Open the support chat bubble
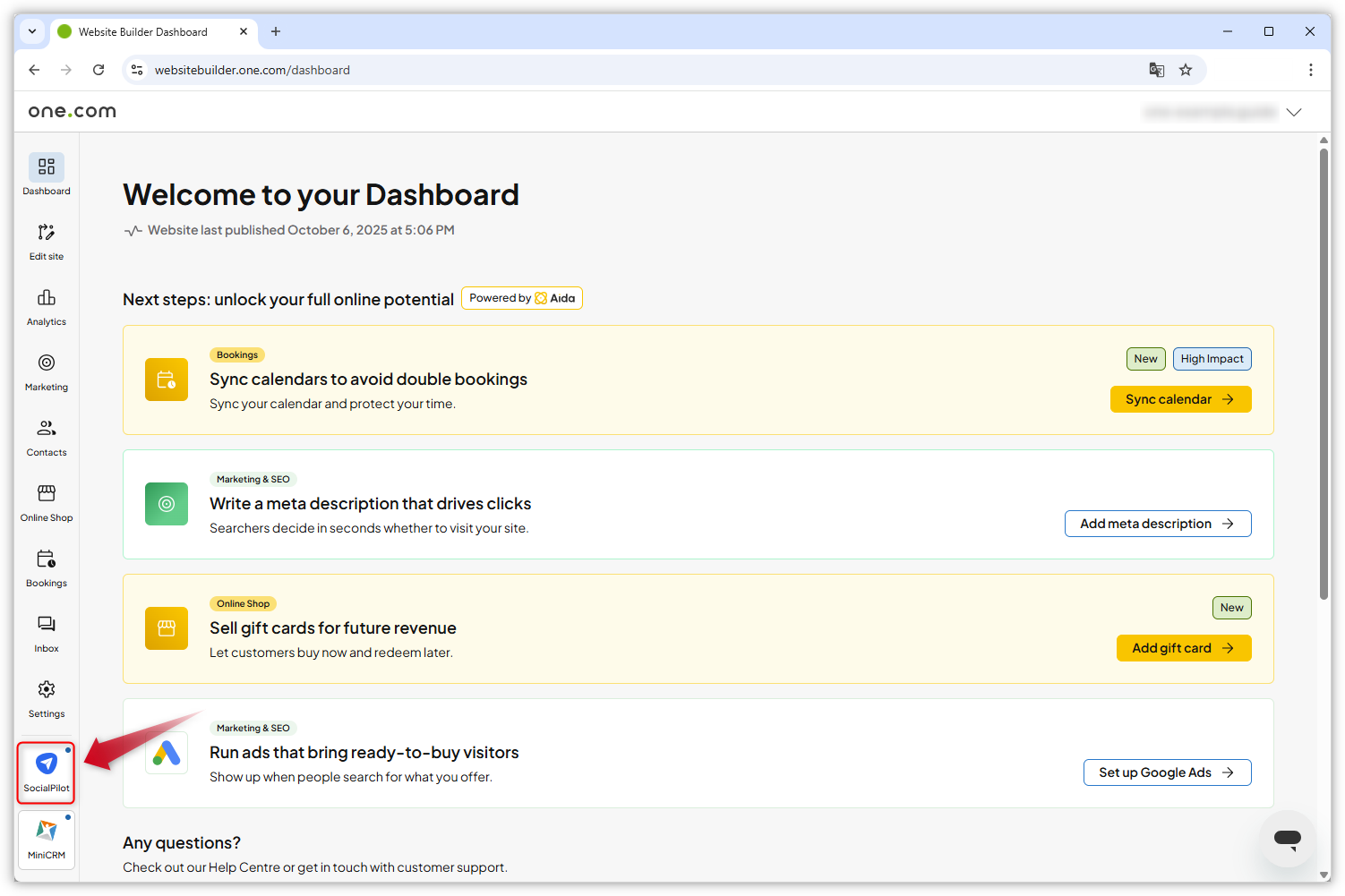 (1287, 839)
